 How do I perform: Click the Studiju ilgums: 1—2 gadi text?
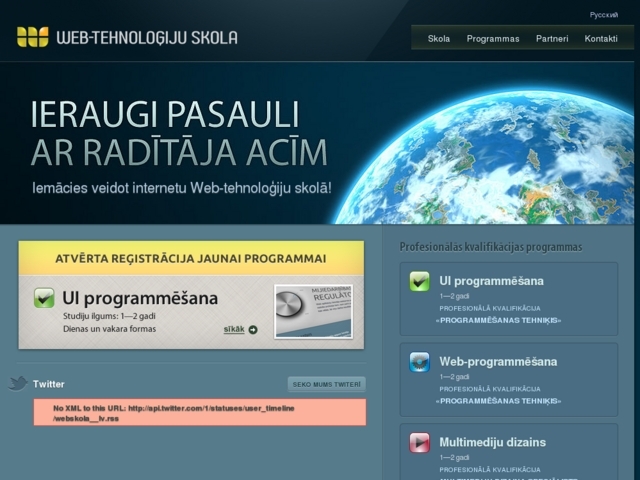click(109, 316)
